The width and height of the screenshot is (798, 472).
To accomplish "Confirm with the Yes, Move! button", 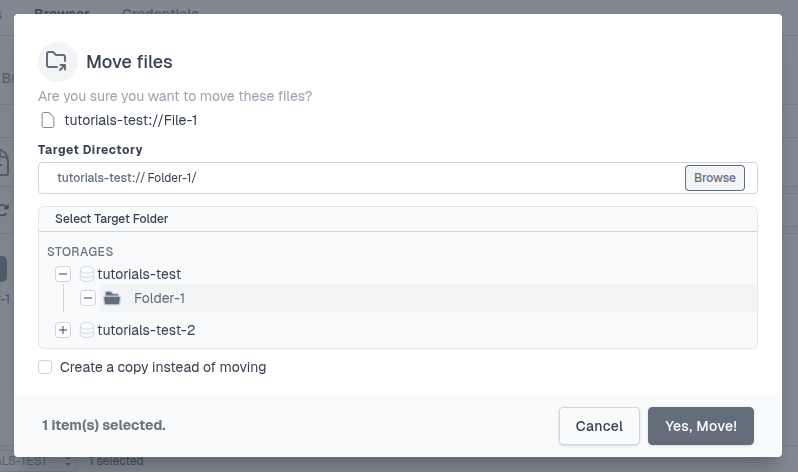I will pos(700,426).
